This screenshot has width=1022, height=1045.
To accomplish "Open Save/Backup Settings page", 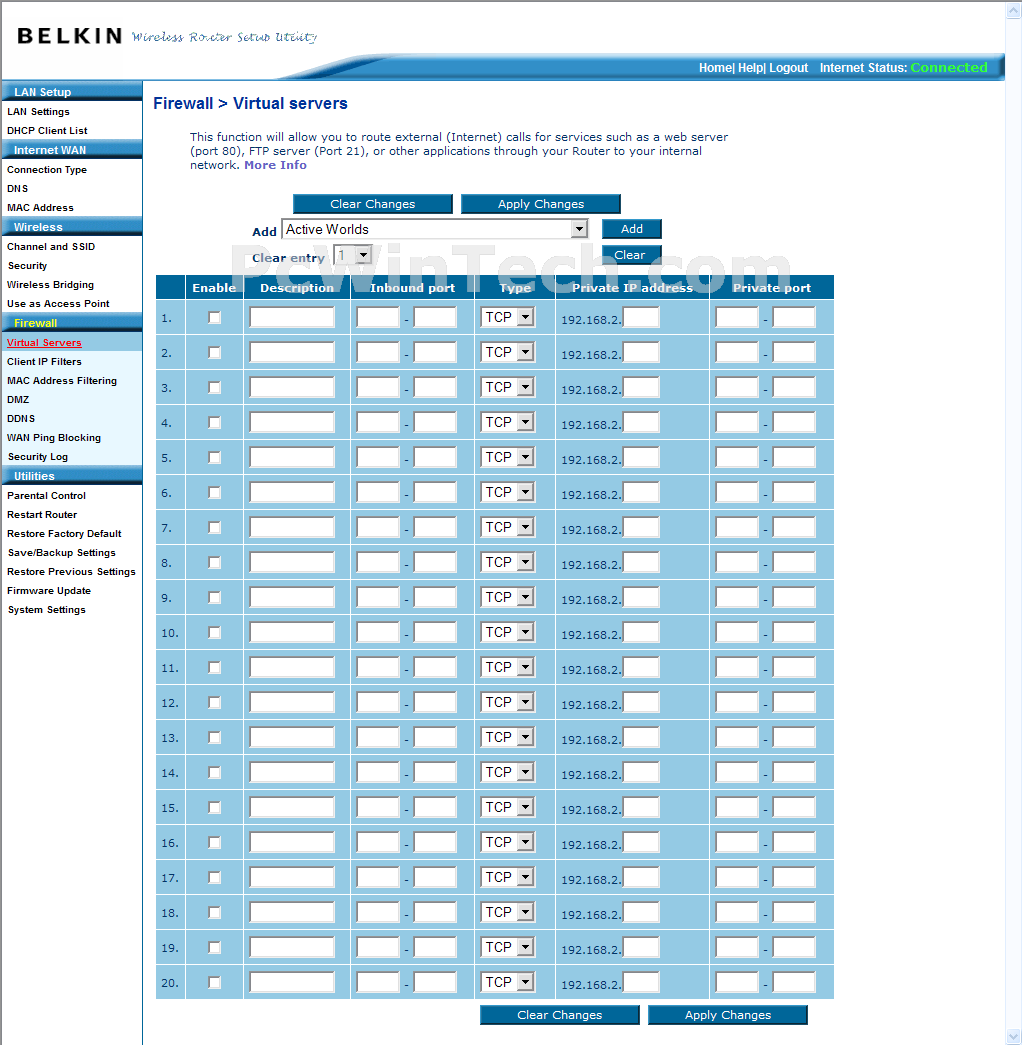I will pos(61,553).
